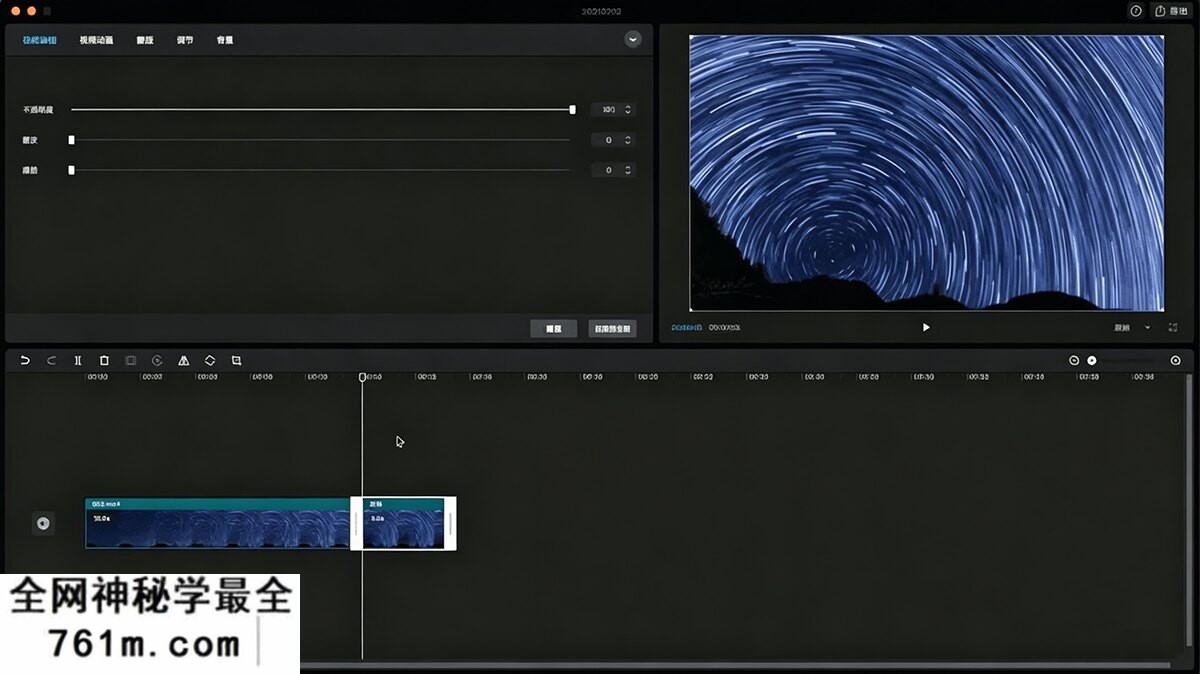The image size is (1200, 674).
Task: Step the 磨皮 value with stepper arrows
Action: 628,140
